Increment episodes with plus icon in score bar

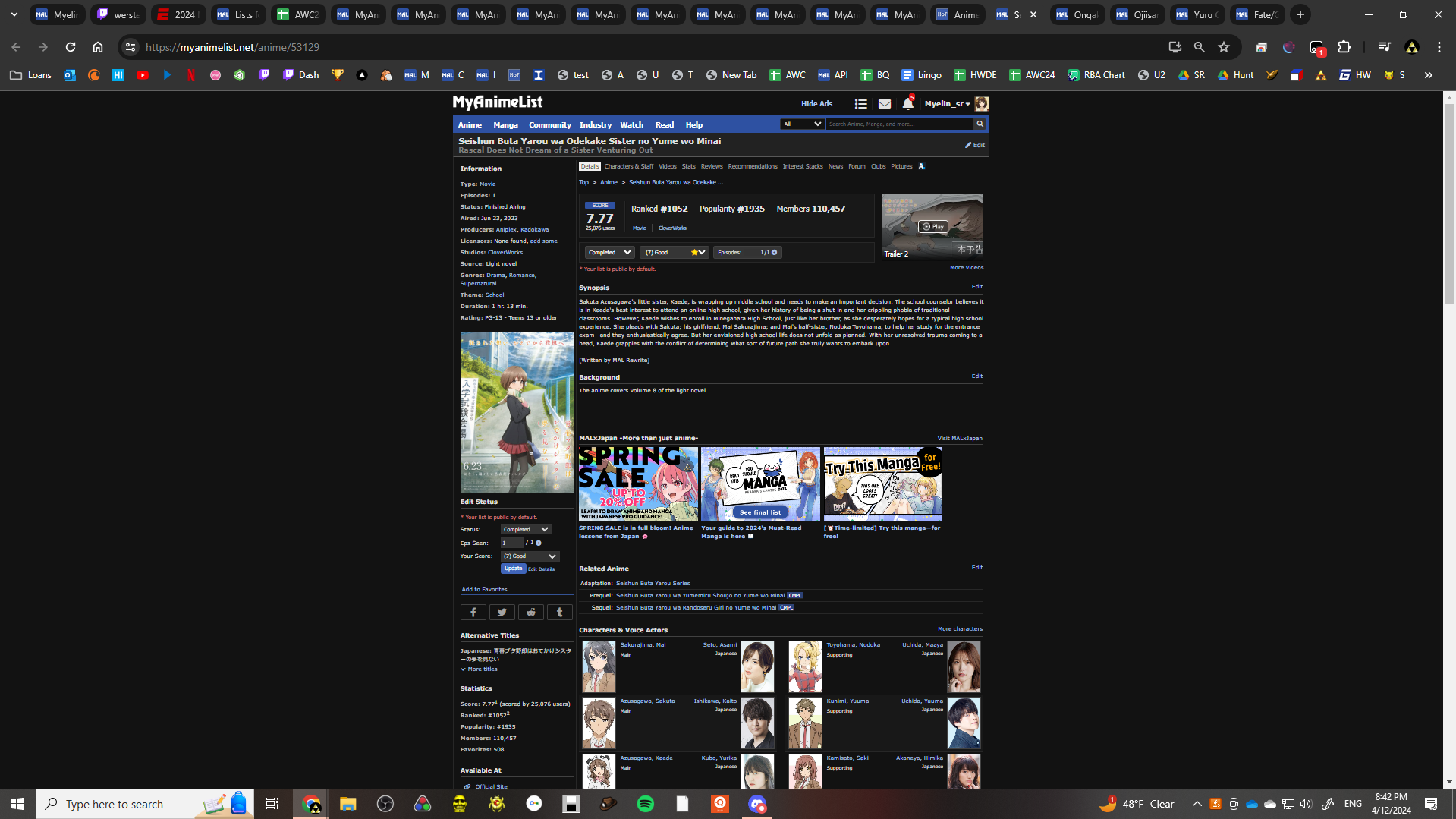click(x=775, y=253)
